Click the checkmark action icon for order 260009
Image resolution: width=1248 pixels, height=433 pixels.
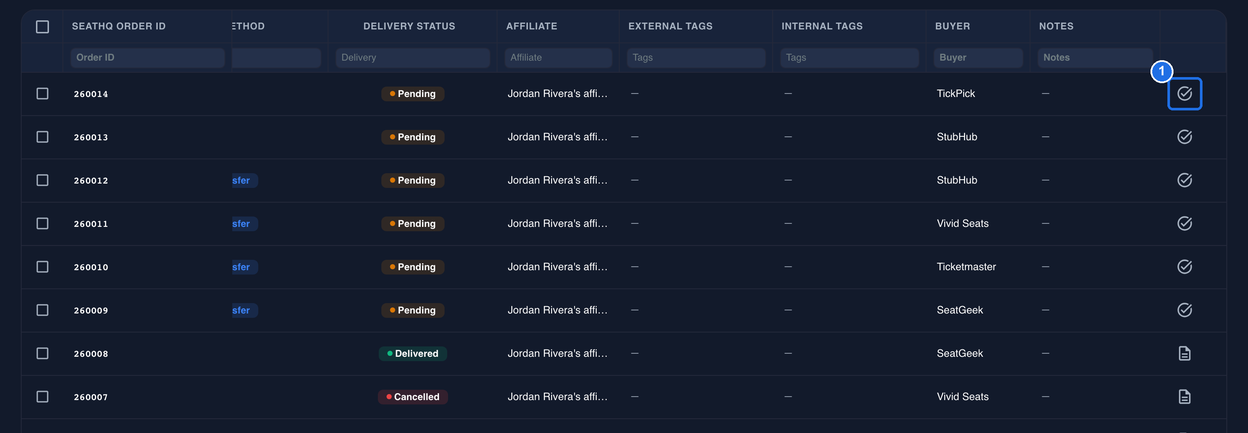pyautogui.click(x=1185, y=310)
